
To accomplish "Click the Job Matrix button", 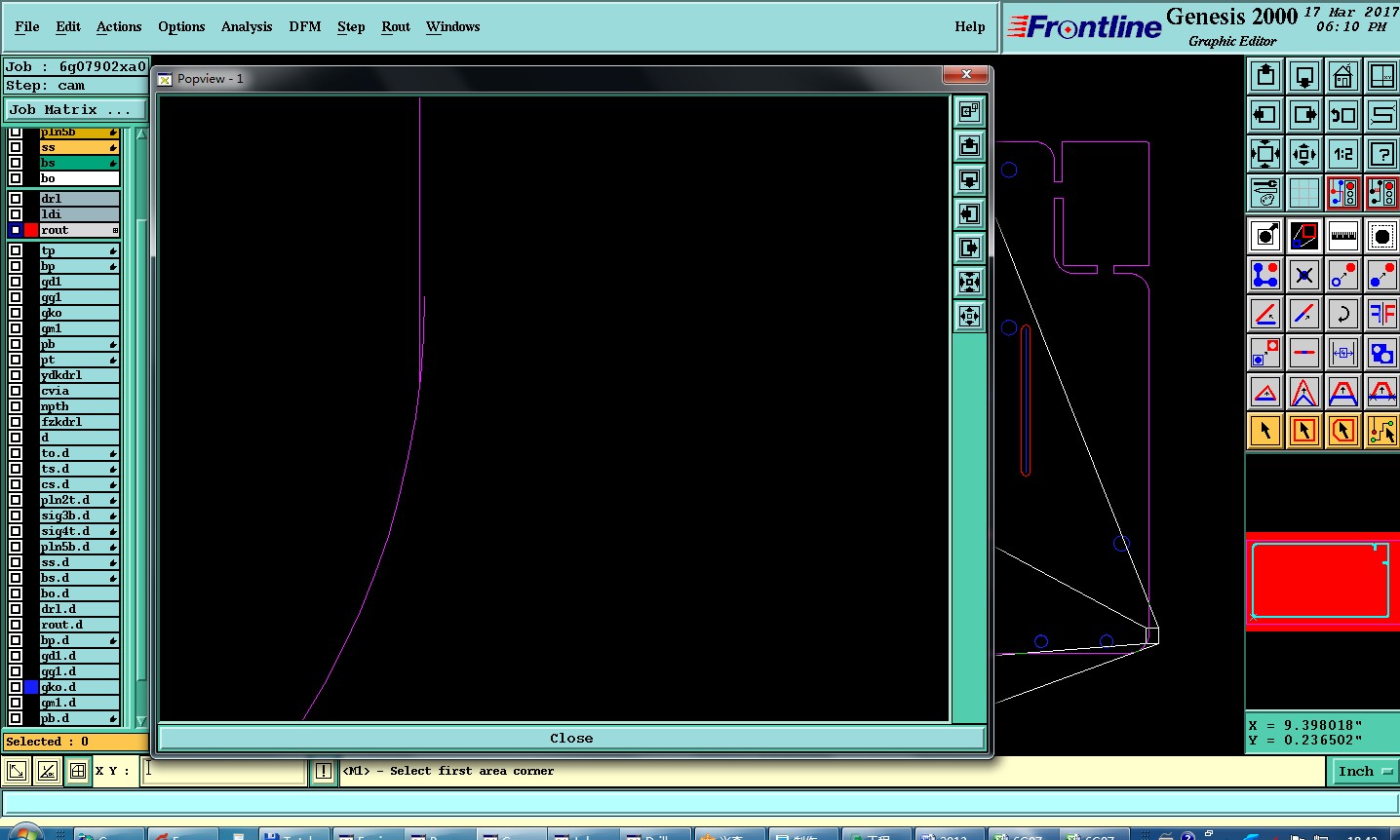I will (75, 110).
